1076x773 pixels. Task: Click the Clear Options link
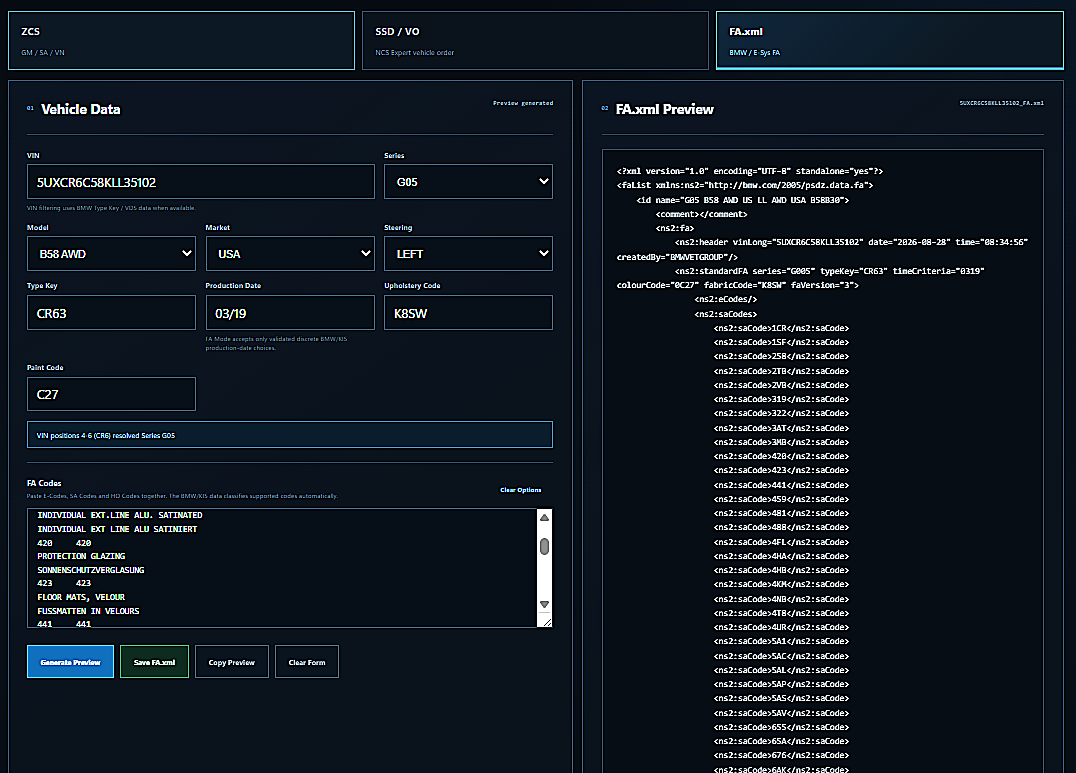pos(521,490)
